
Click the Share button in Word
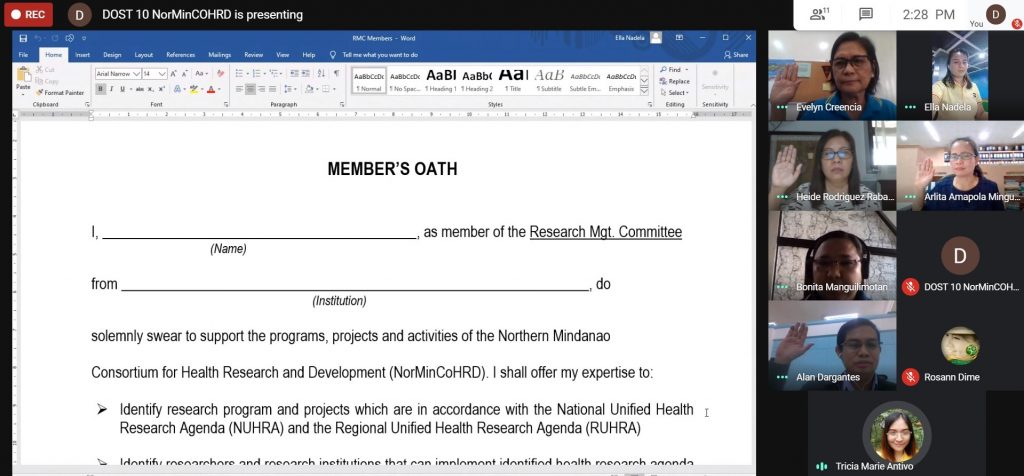coord(736,55)
